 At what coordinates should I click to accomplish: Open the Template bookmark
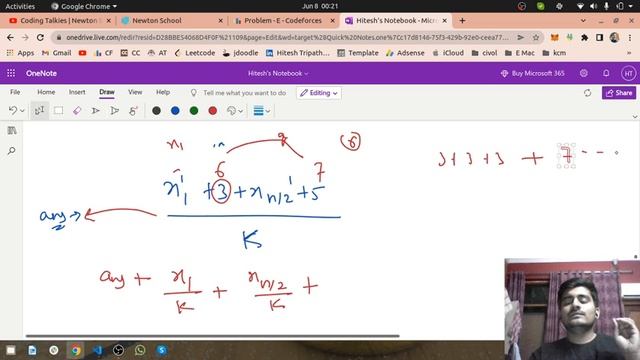coord(358,53)
